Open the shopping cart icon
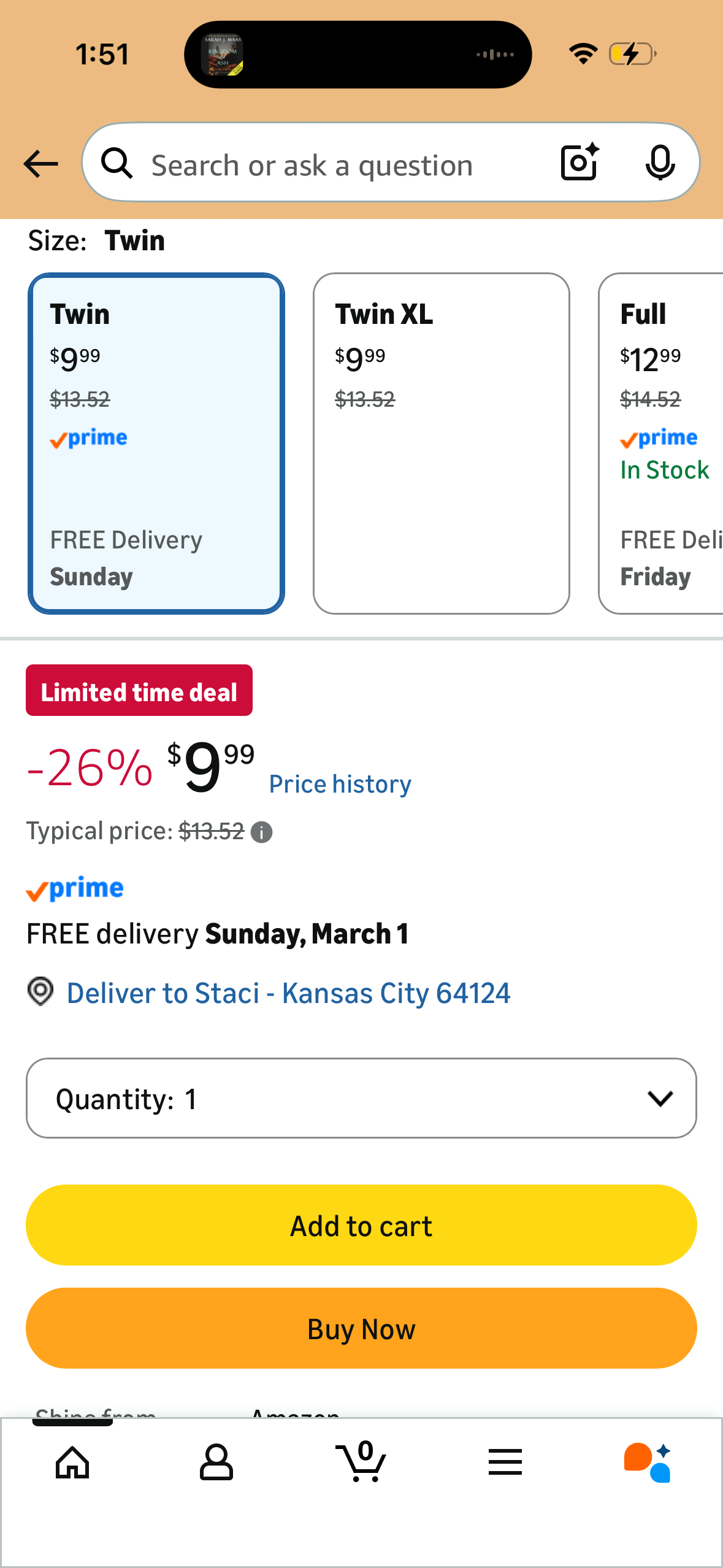Viewport: 723px width, 1568px height. [x=361, y=1462]
